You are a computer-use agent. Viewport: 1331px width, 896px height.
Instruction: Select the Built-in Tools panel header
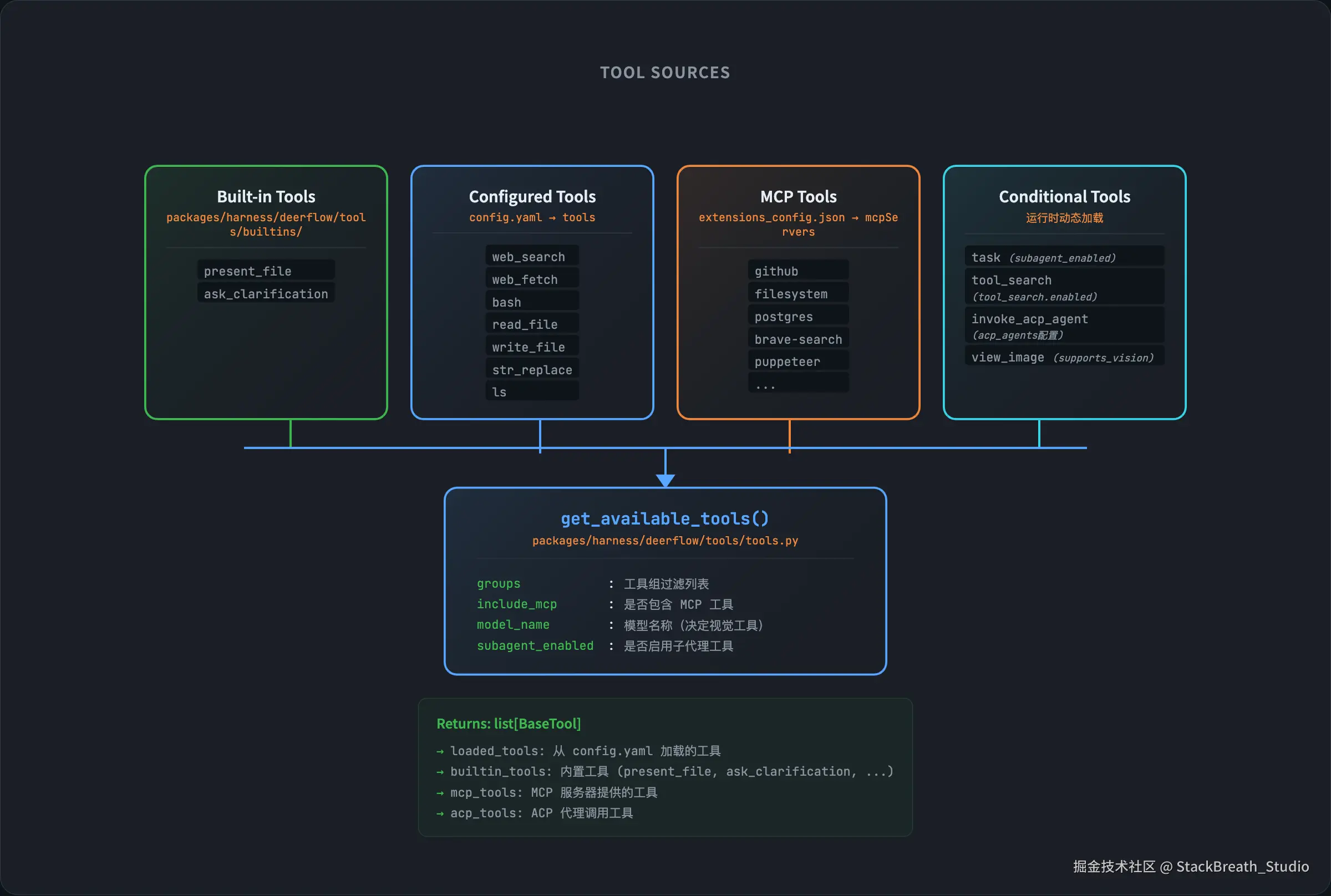[265, 196]
